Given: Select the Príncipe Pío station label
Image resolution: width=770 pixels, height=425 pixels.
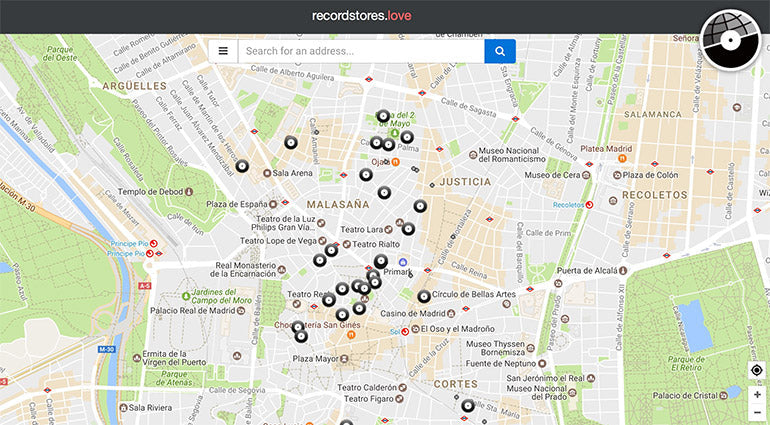Looking at the screenshot, I should pyautogui.click(x=127, y=243).
